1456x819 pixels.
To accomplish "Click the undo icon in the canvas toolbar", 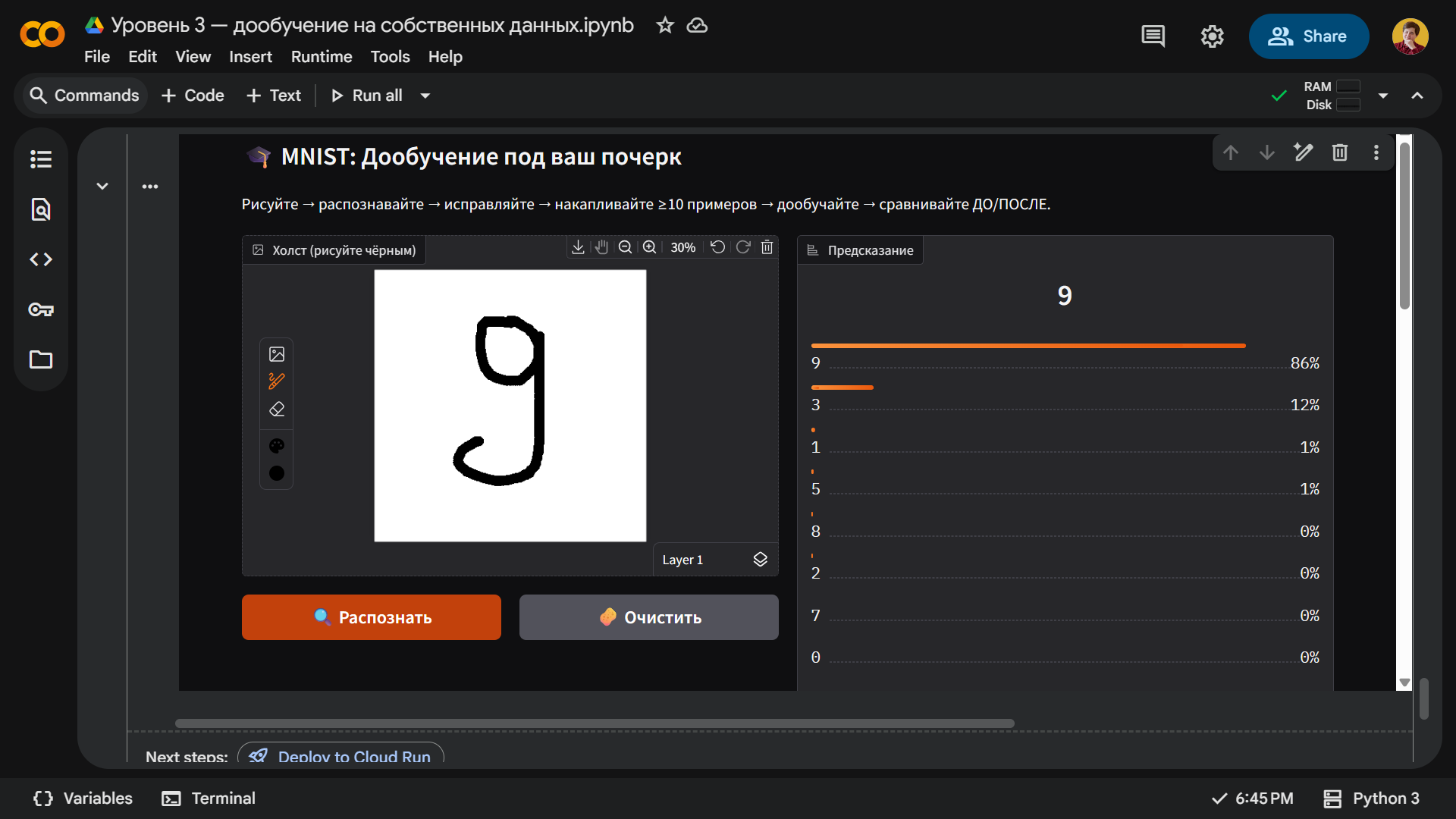I will pos(718,247).
